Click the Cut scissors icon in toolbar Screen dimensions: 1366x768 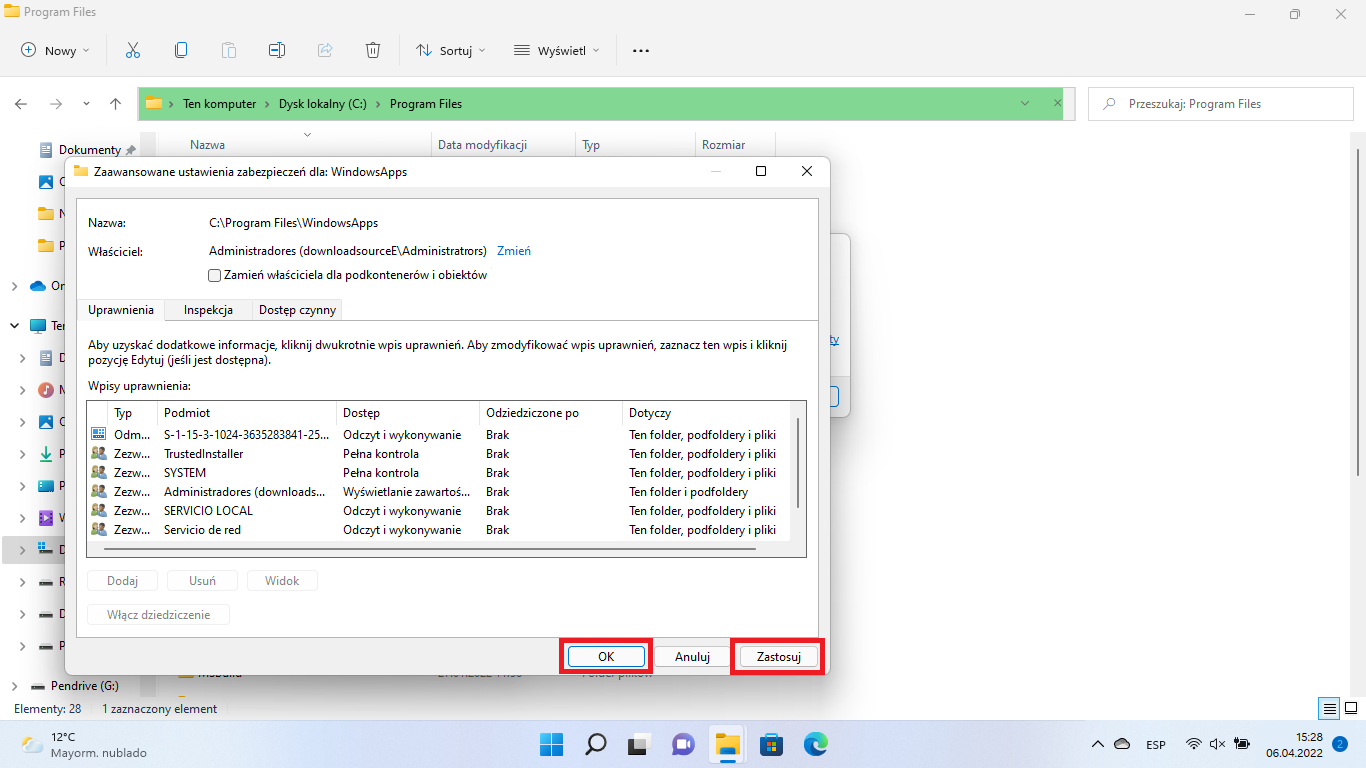[x=132, y=50]
